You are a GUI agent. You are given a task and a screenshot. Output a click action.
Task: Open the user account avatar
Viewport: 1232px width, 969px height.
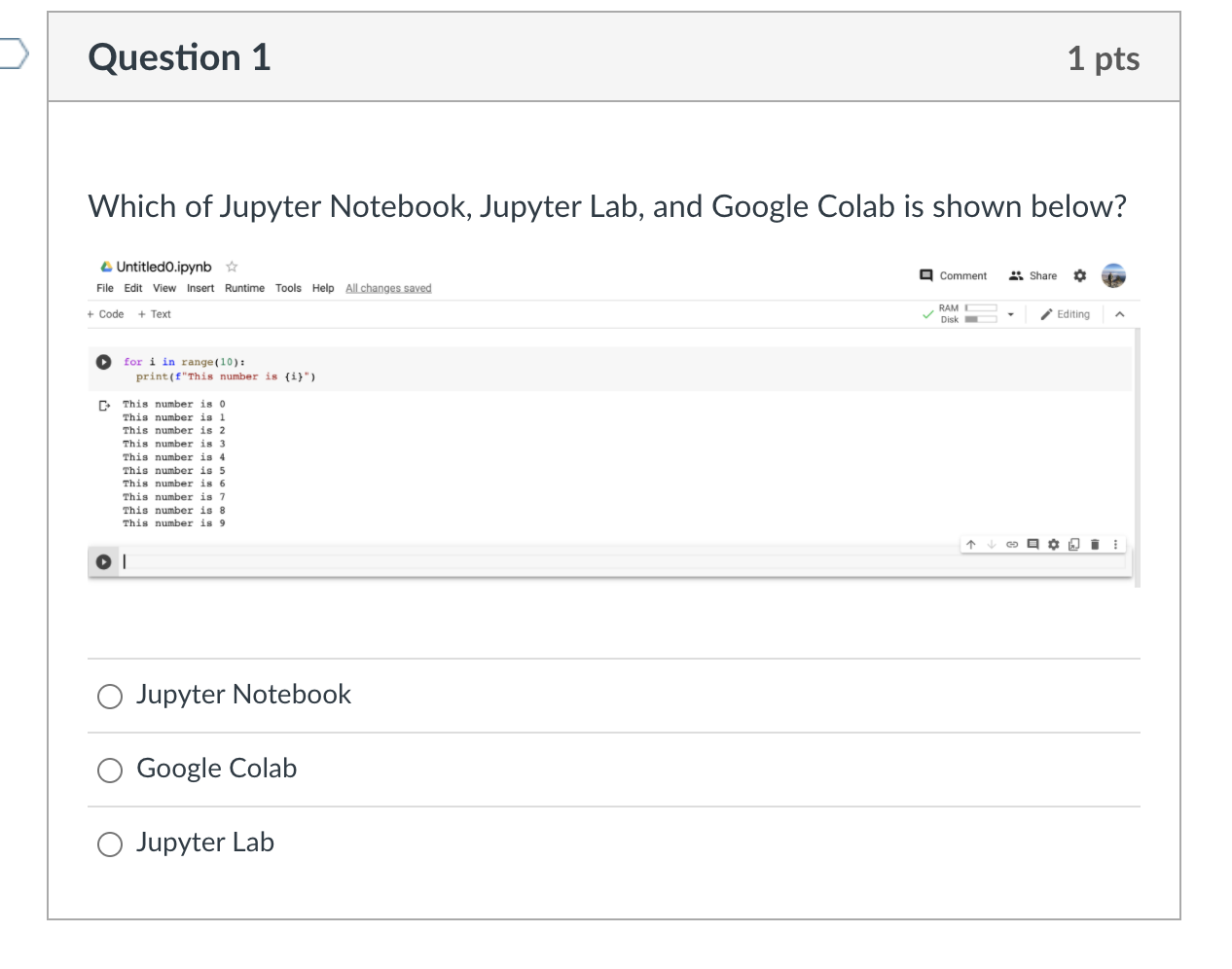coord(1113,275)
